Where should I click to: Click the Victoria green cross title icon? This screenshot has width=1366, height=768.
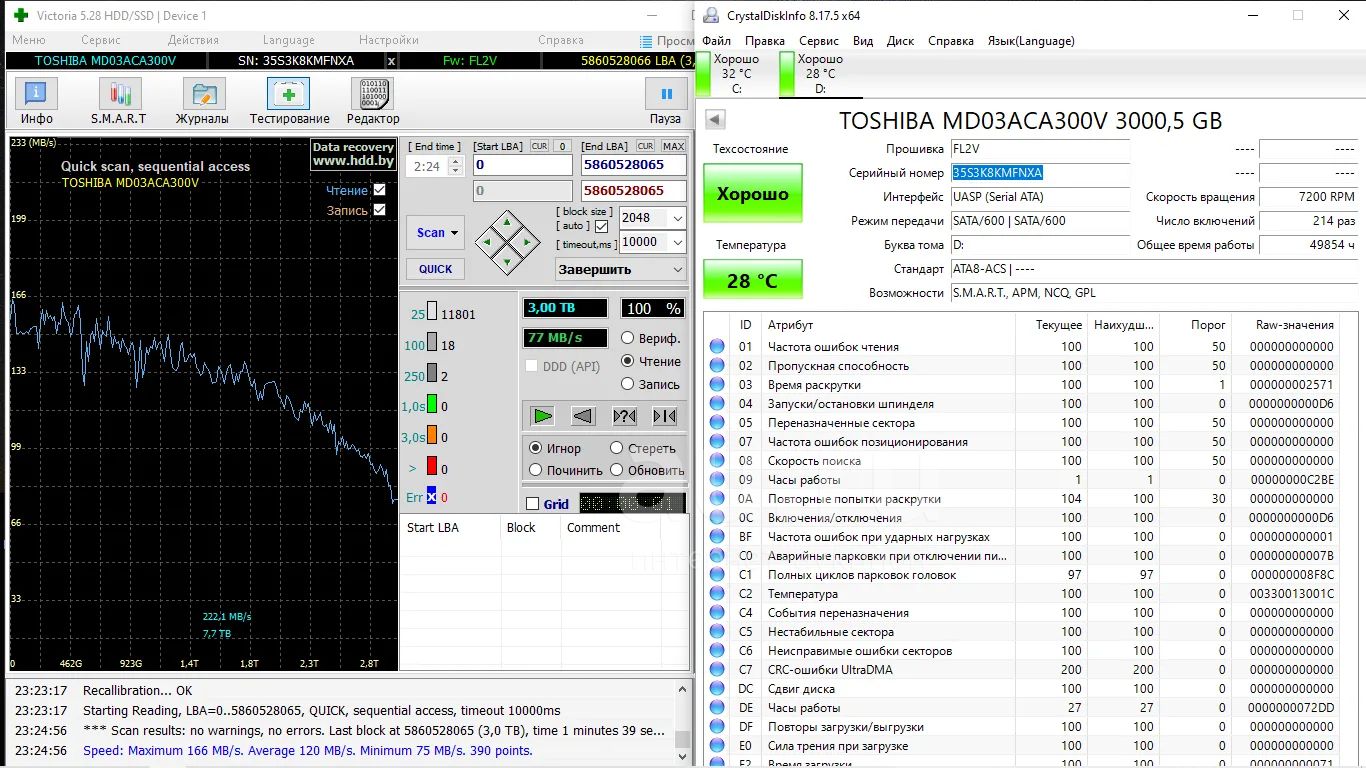(20, 15)
